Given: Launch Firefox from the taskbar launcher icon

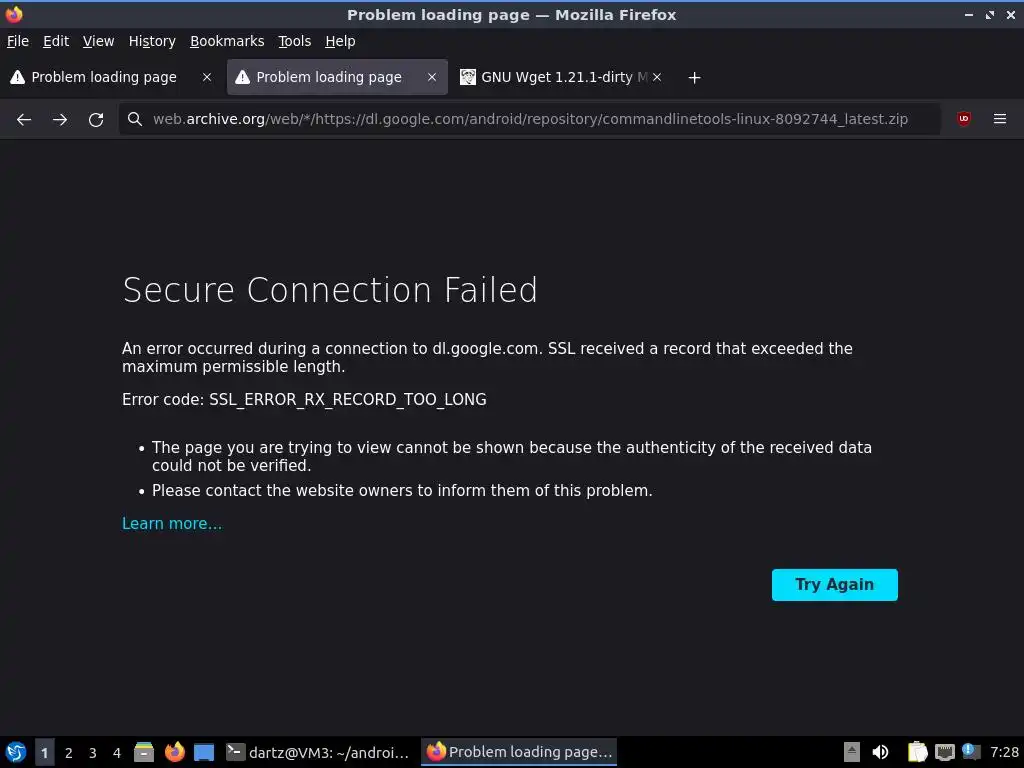Looking at the screenshot, I should click(175, 752).
